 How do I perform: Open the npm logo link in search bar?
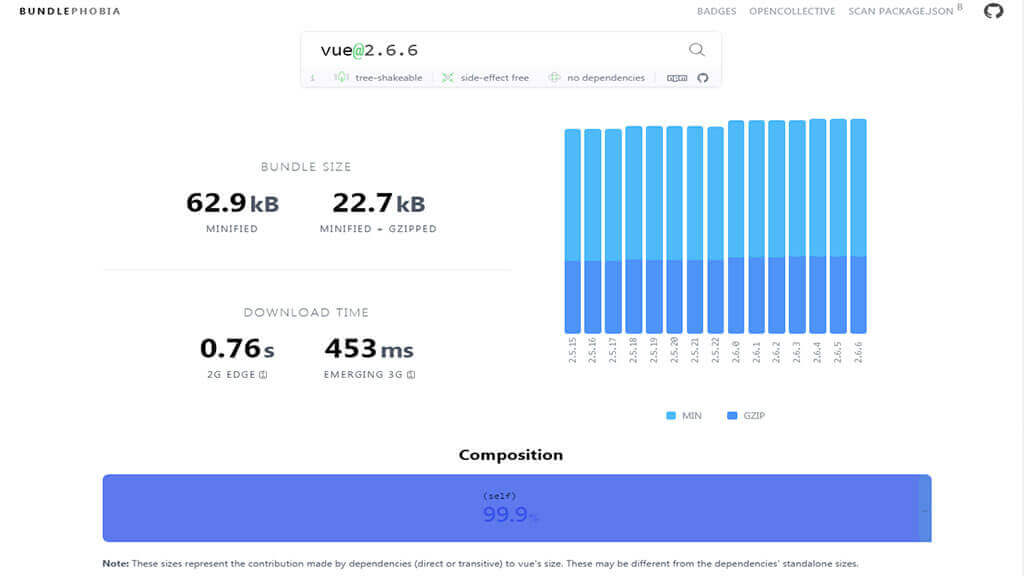pos(677,78)
